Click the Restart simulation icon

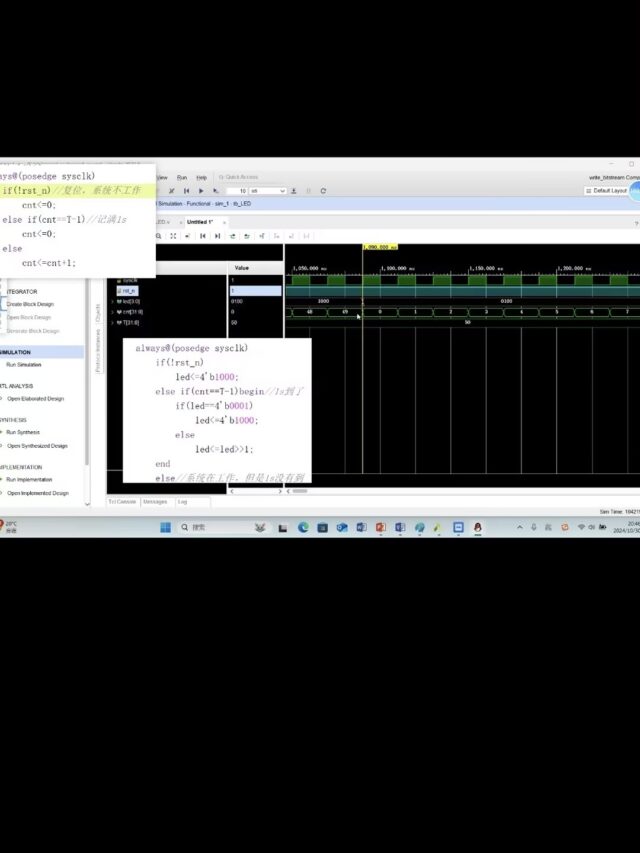point(186,190)
